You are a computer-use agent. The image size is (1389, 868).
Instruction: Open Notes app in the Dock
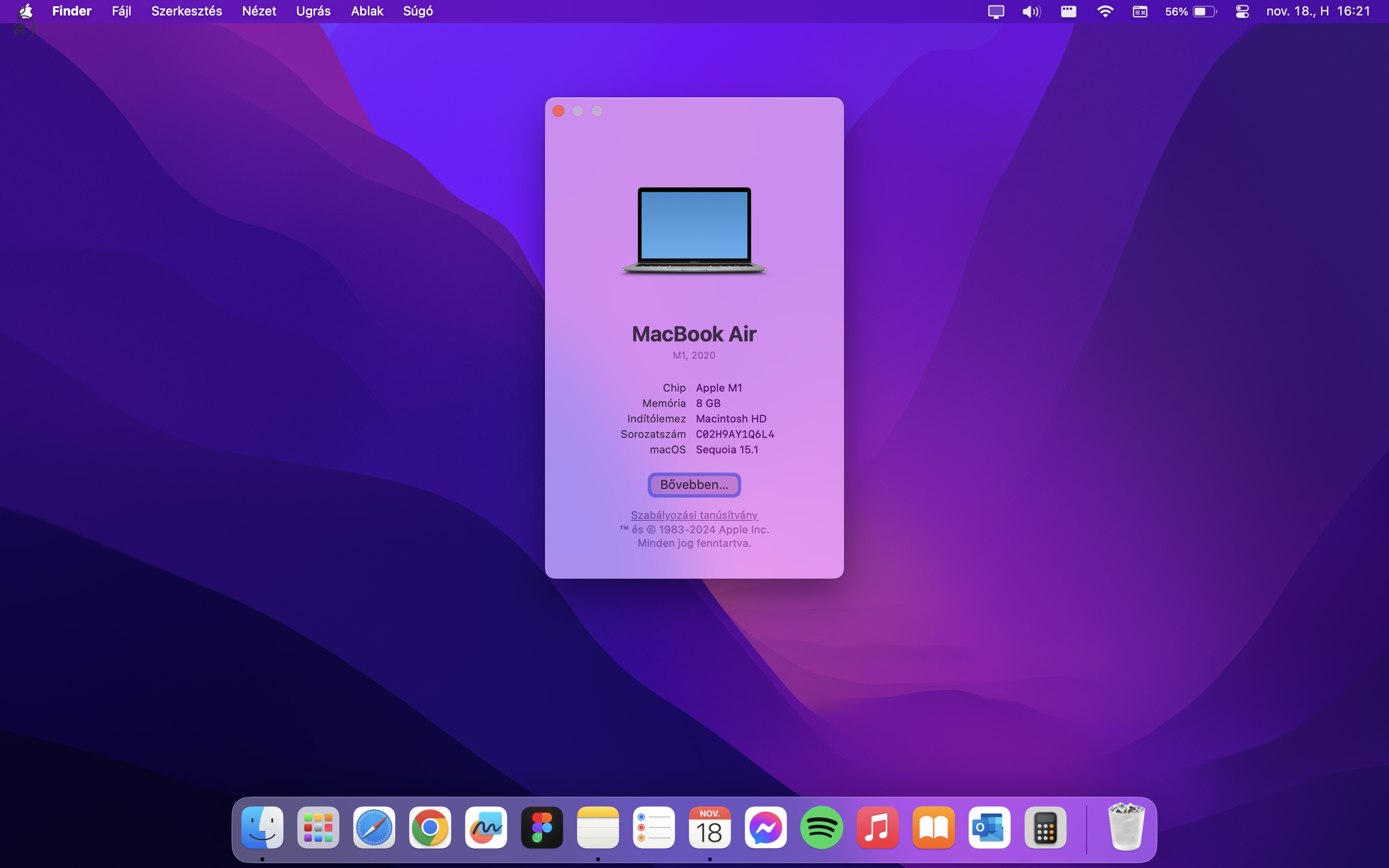598,827
